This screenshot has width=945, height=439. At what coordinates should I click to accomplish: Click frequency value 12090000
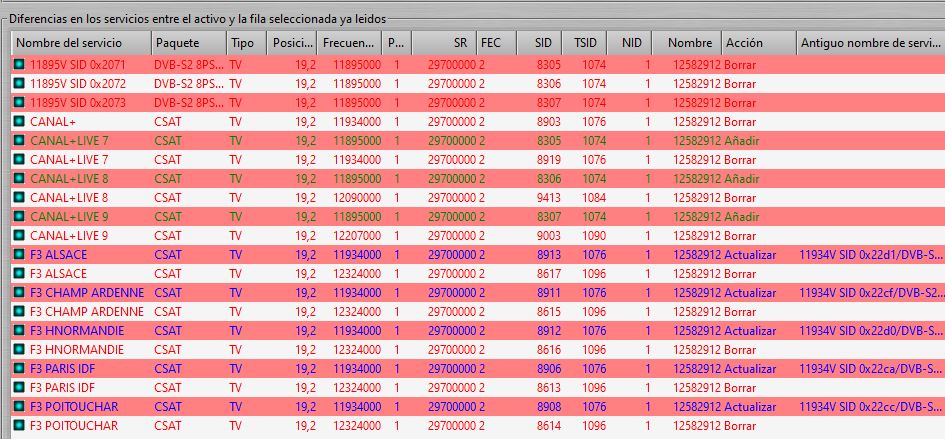click(x=356, y=197)
